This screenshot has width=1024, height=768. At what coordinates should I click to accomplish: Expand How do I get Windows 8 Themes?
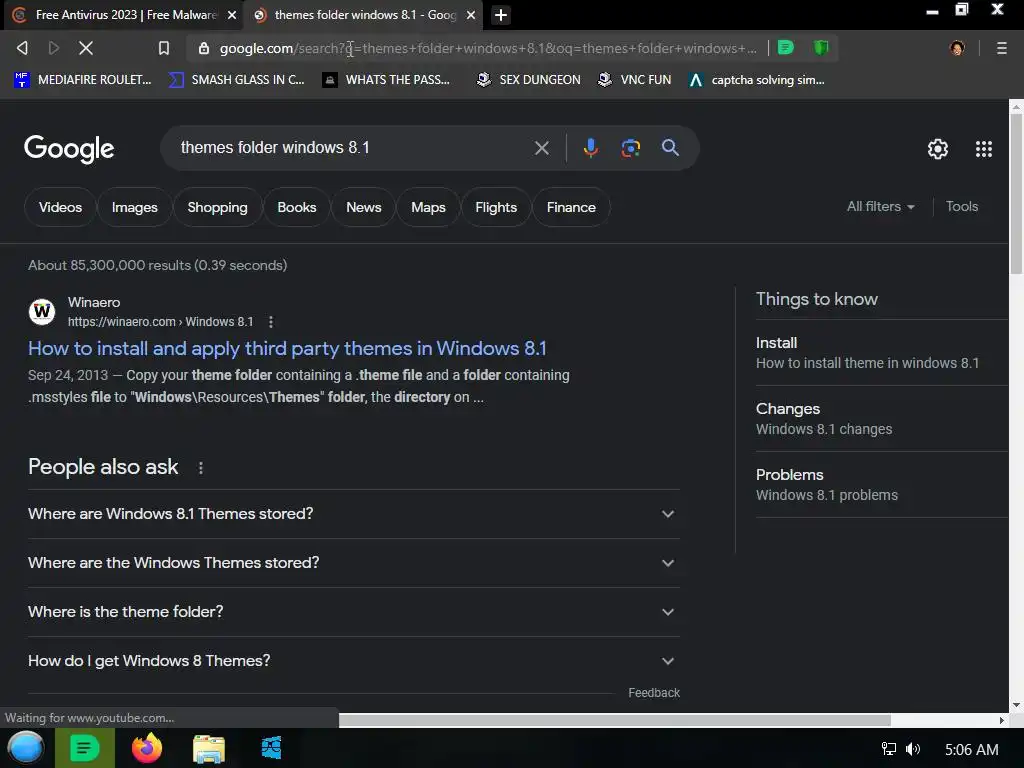click(x=353, y=661)
